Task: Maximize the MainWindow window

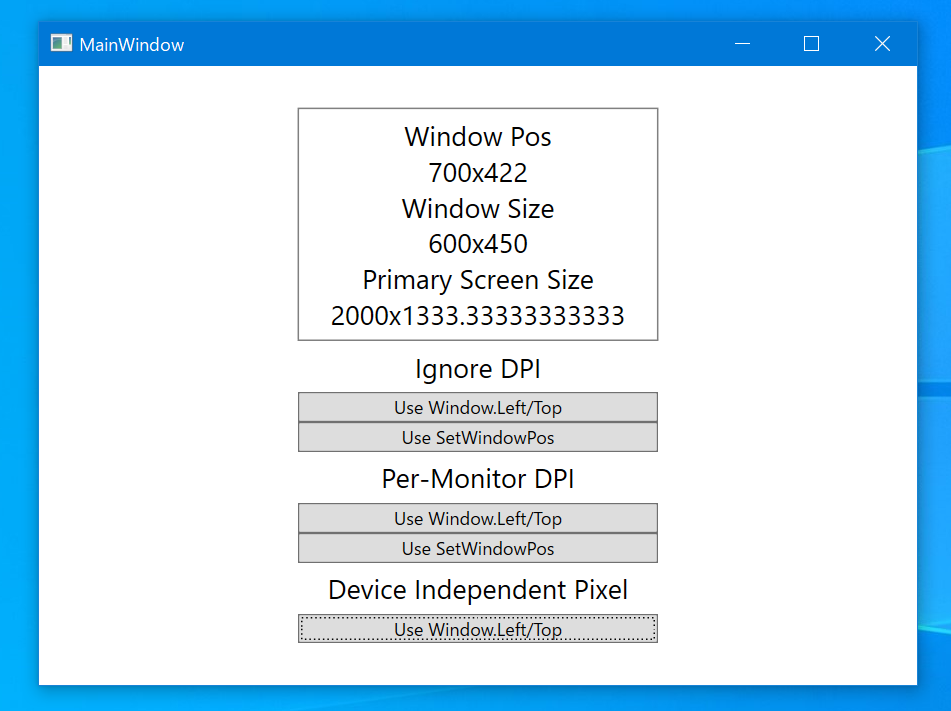Action: coord(810,44)
